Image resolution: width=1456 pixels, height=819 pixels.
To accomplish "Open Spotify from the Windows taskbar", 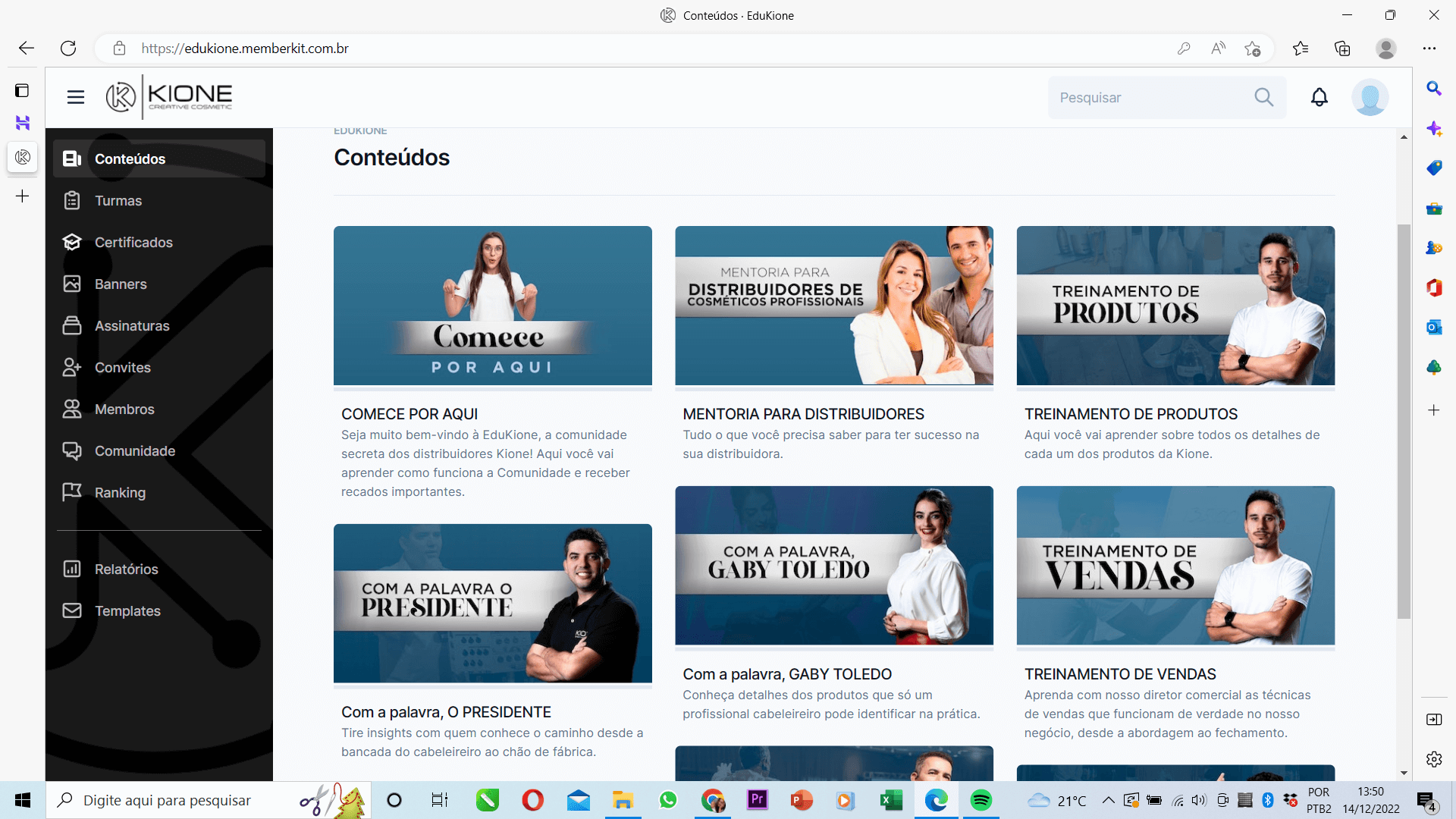I will coord(981,800).
